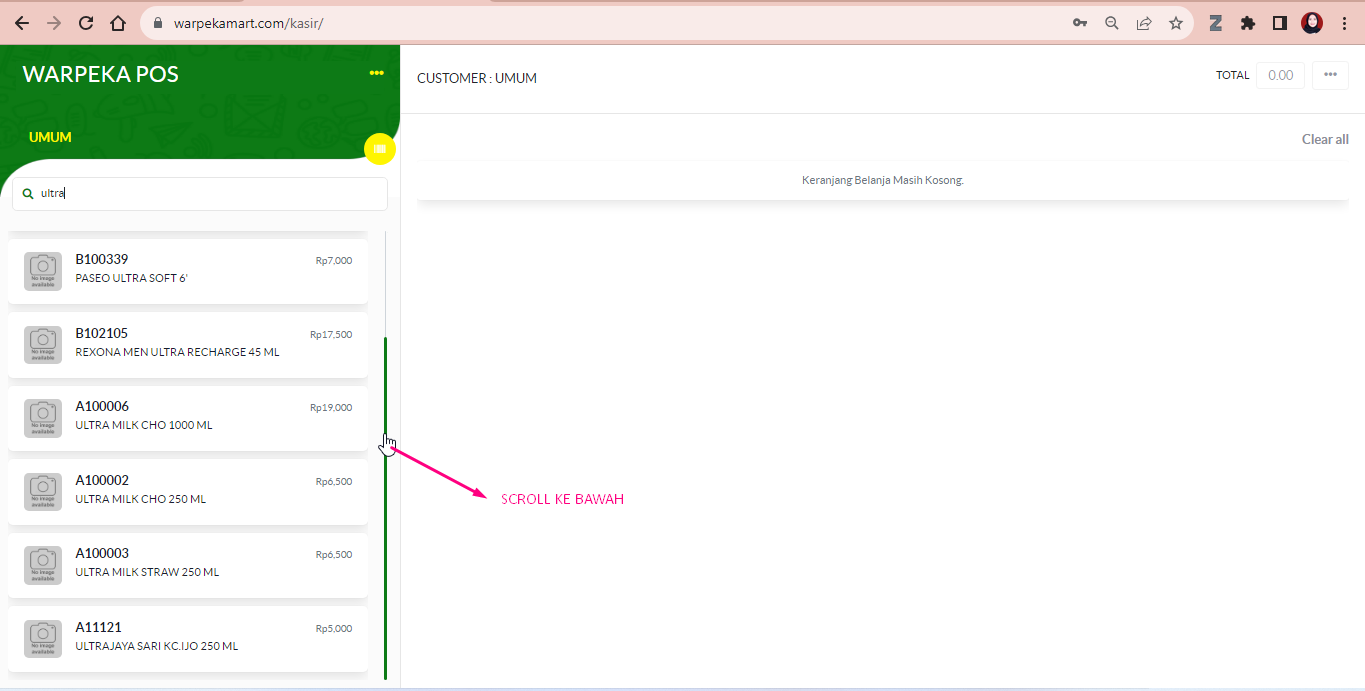Click the yellow round card button
Image resolution: width=1365 pixels, height=691 pixels.
[380, 149]
